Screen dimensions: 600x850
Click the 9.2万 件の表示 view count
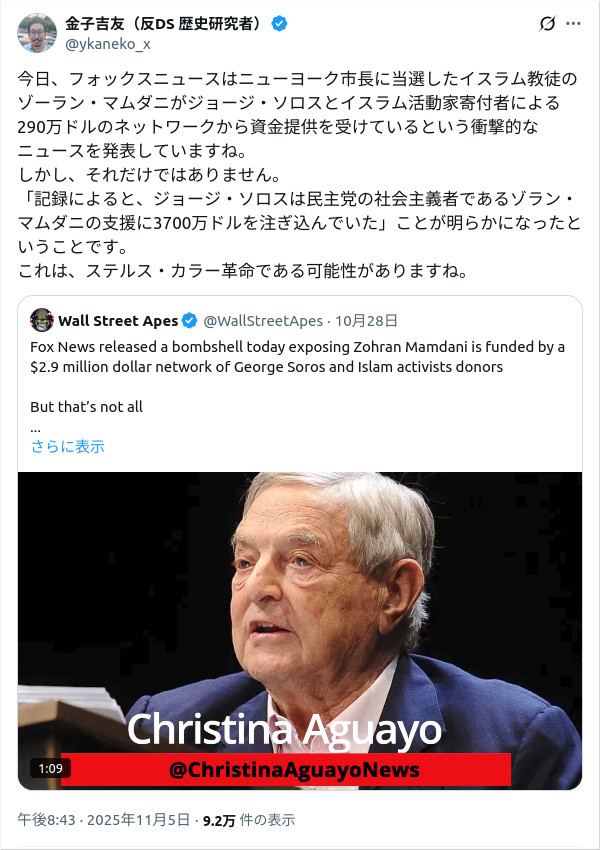pyautogui.click(x=248, y=820)
